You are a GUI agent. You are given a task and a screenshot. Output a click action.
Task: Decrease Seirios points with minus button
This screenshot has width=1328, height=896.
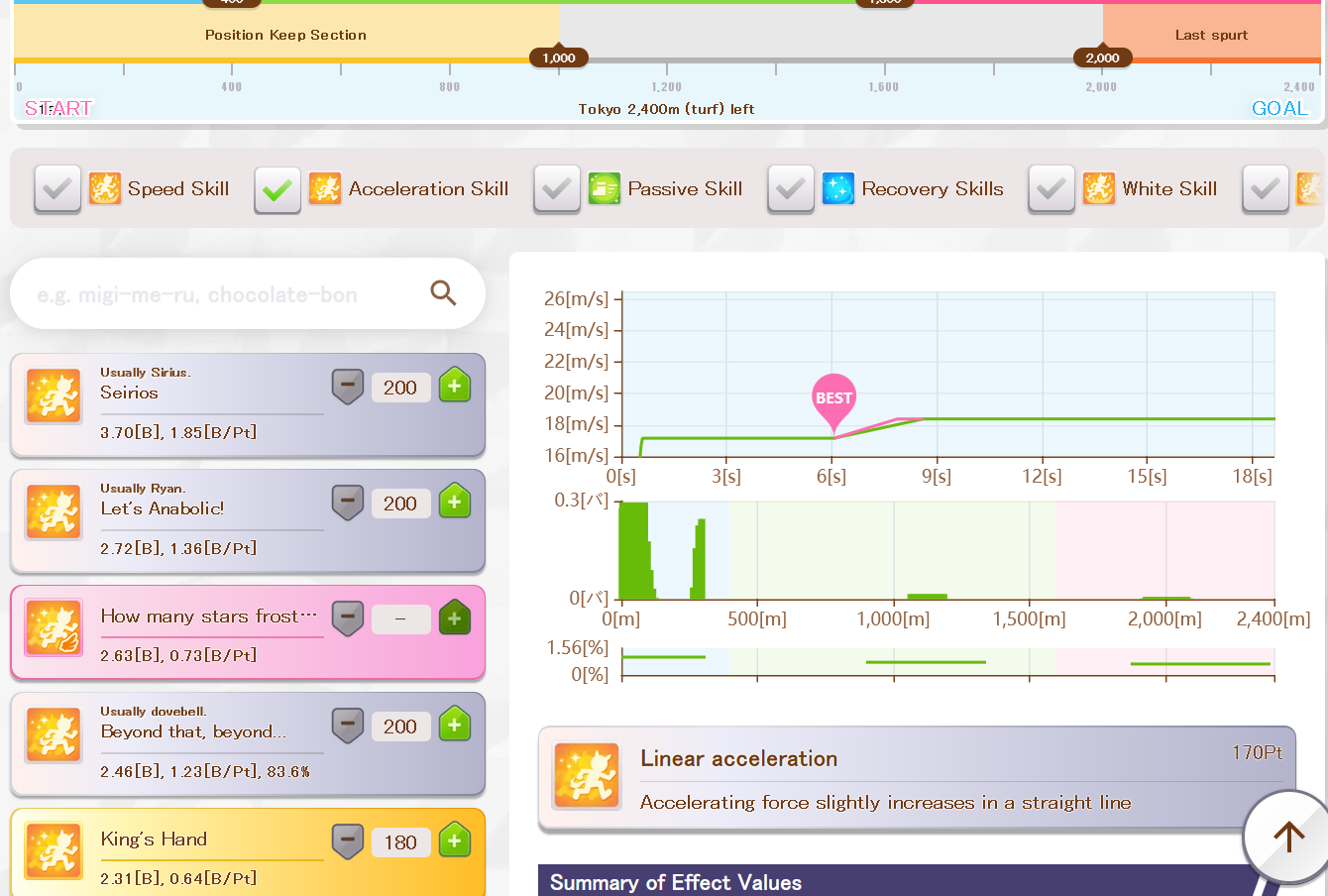tap(348, 387)
